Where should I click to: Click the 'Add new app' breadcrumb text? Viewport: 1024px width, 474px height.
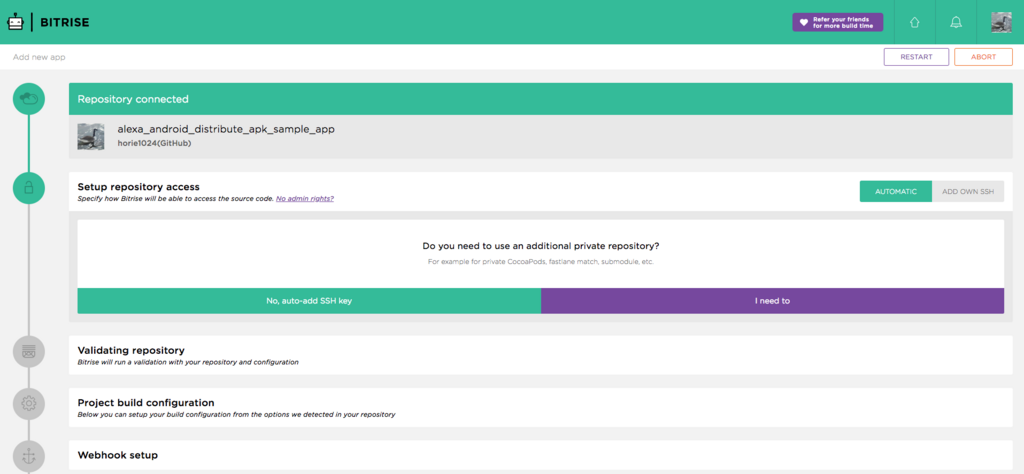pyautogui.click(x=39, y=57)
